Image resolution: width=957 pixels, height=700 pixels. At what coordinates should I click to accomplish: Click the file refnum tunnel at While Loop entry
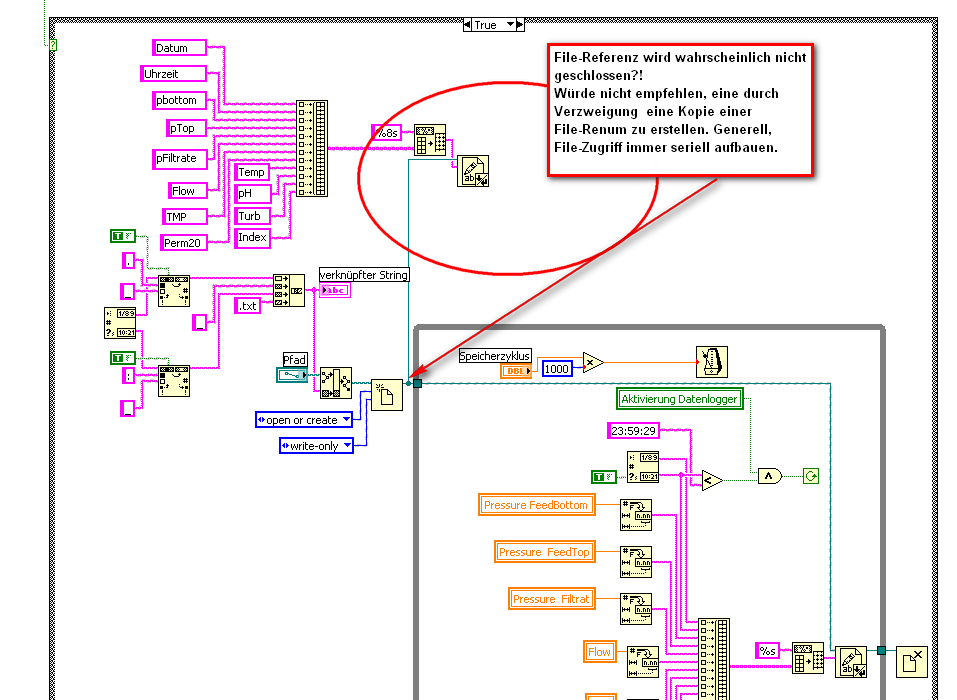pos(417,383)
